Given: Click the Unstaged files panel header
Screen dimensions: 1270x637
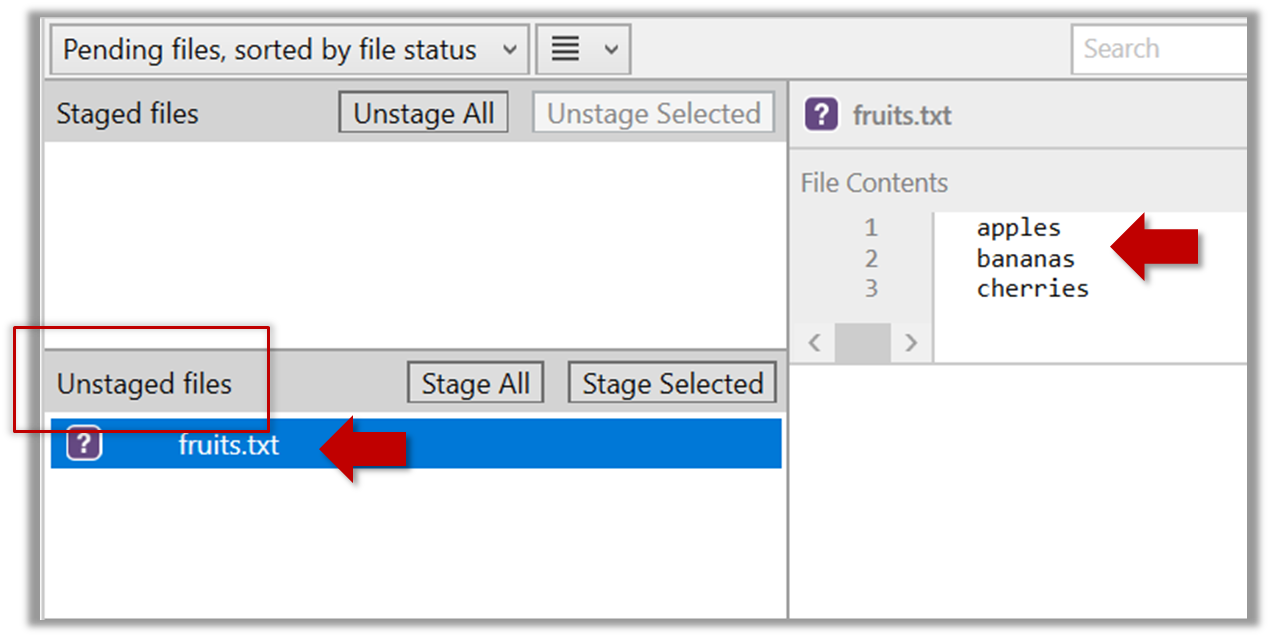Looking at the screenshot, I should coord(144,384).
